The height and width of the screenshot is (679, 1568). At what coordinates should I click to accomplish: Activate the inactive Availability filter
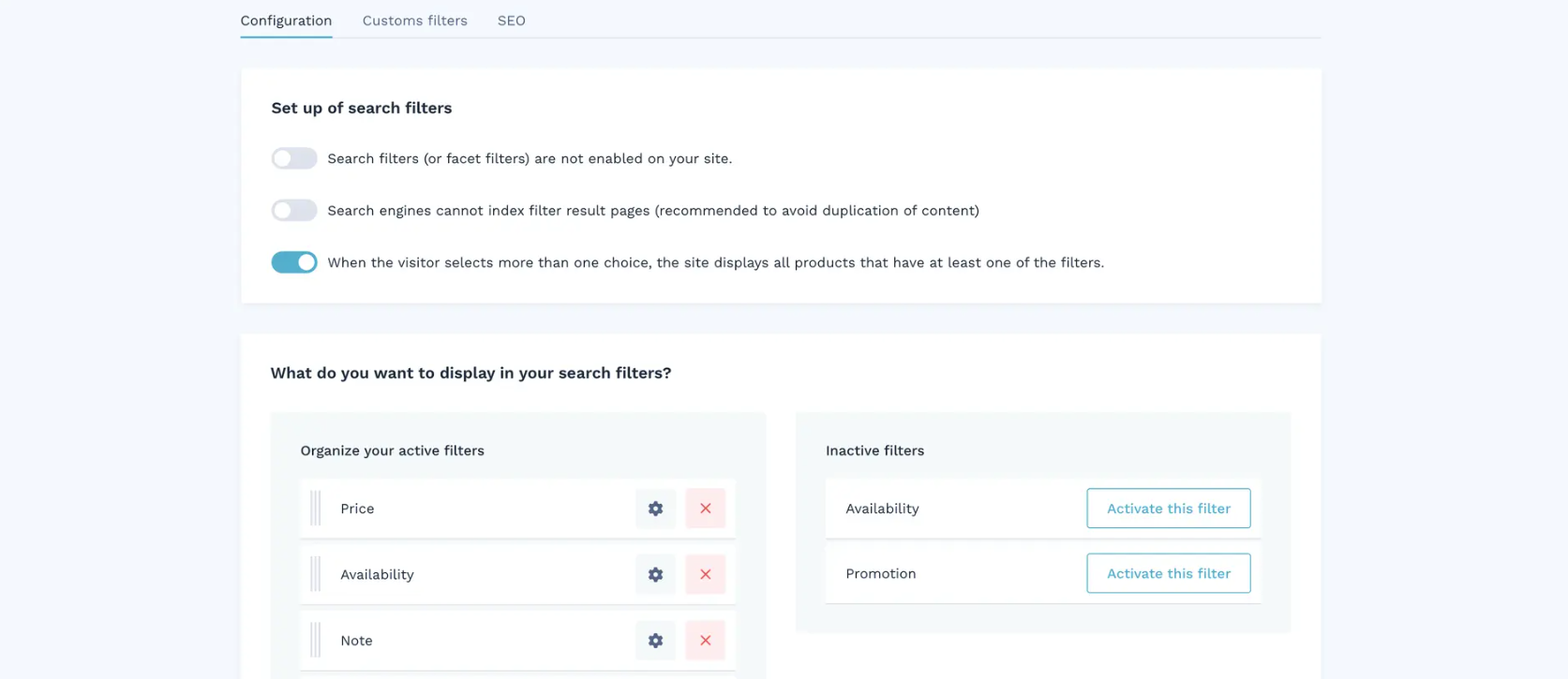(1169, 509)
